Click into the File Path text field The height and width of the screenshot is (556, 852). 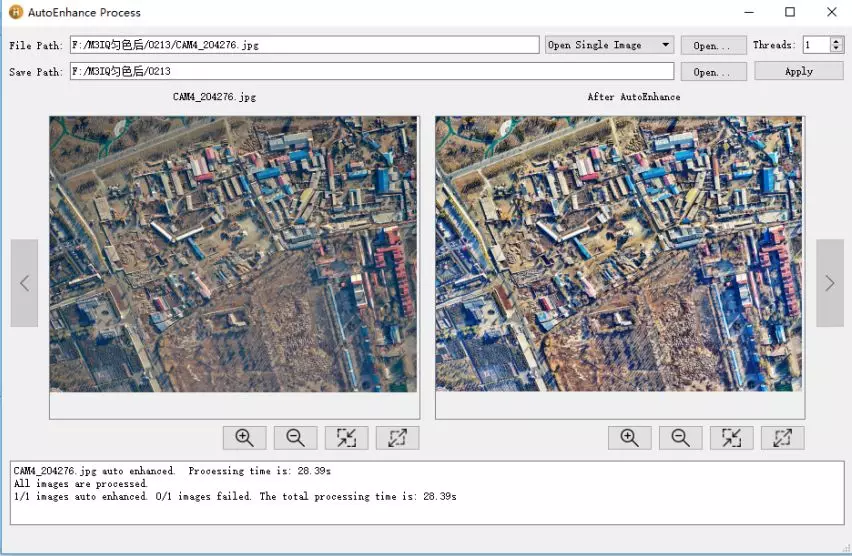click(304, 45)
